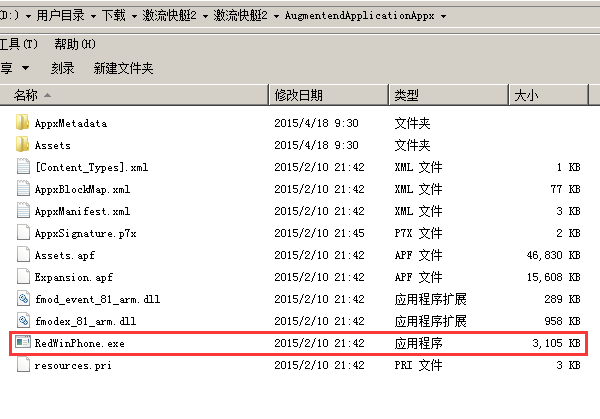Select the AppxBlockMap.xml file name
600x419 pixels.
[x=82, y=189]
